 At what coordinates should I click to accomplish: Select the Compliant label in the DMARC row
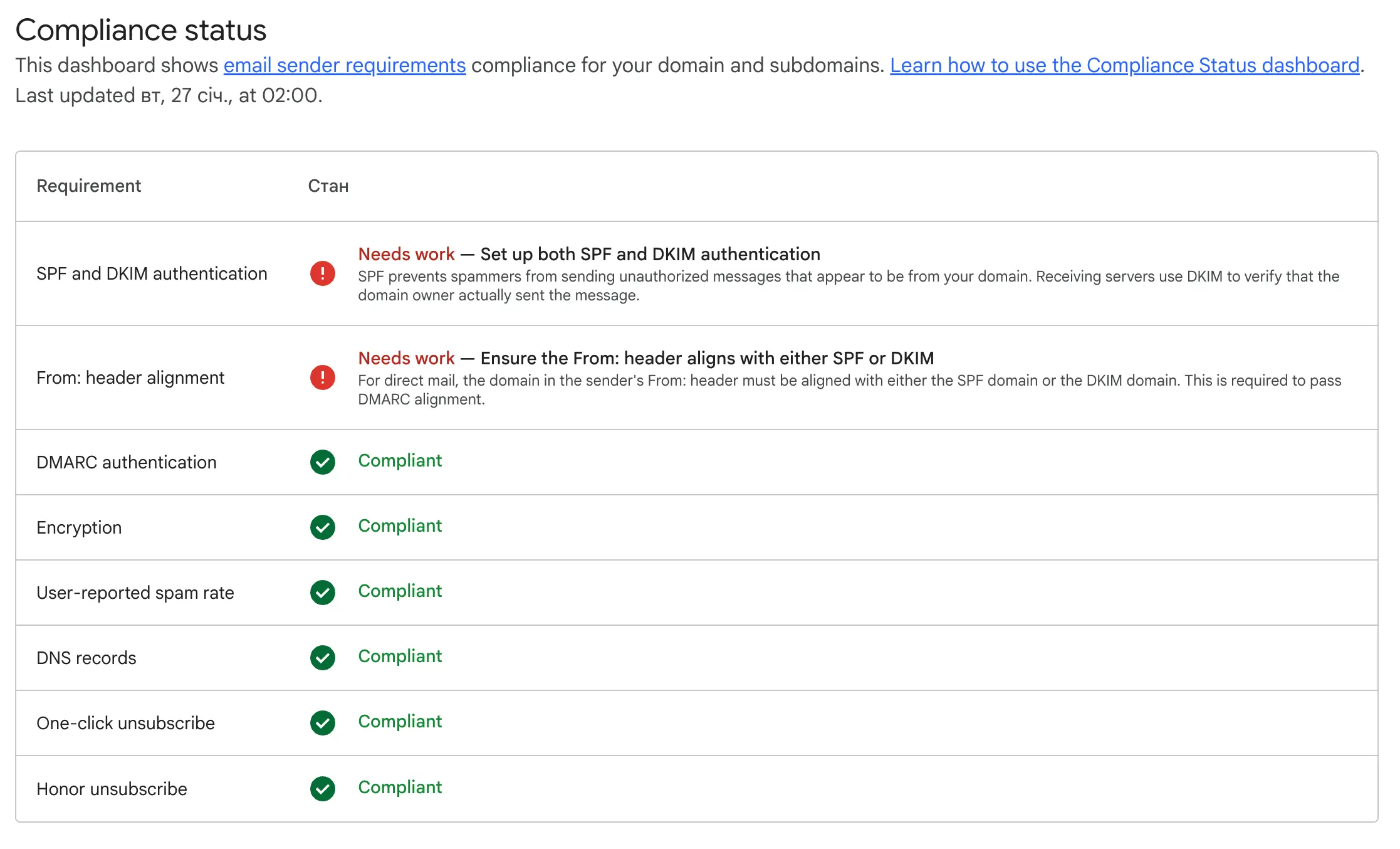(400, 461)
